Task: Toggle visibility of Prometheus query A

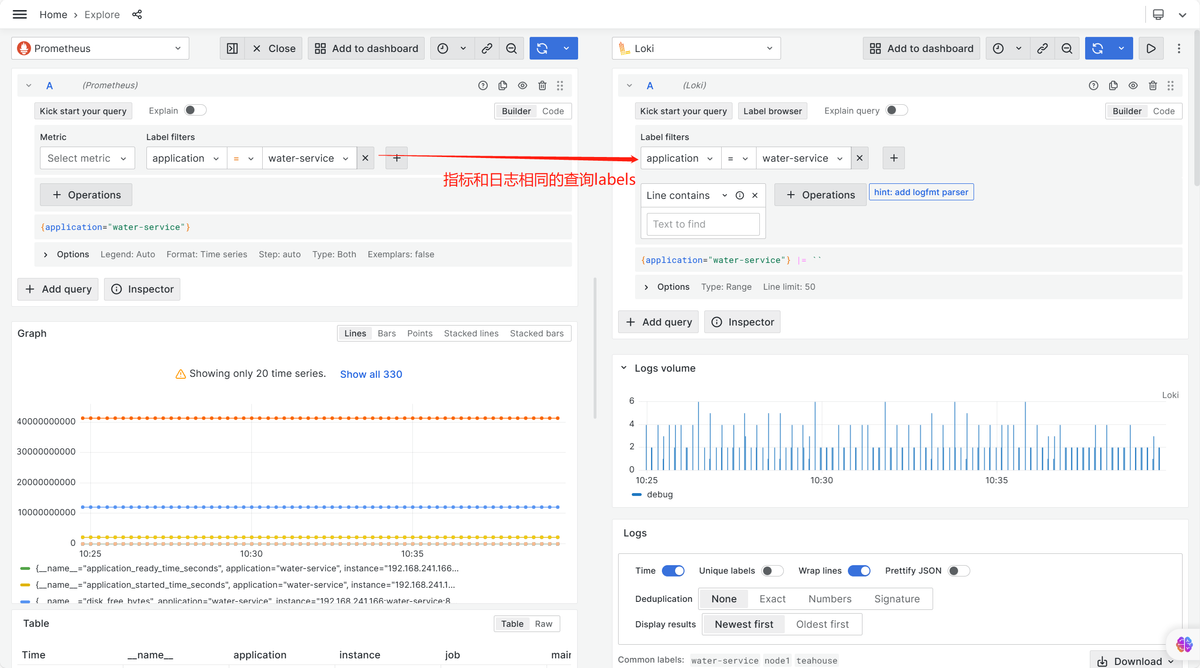Action: click(x=522, y=86)
